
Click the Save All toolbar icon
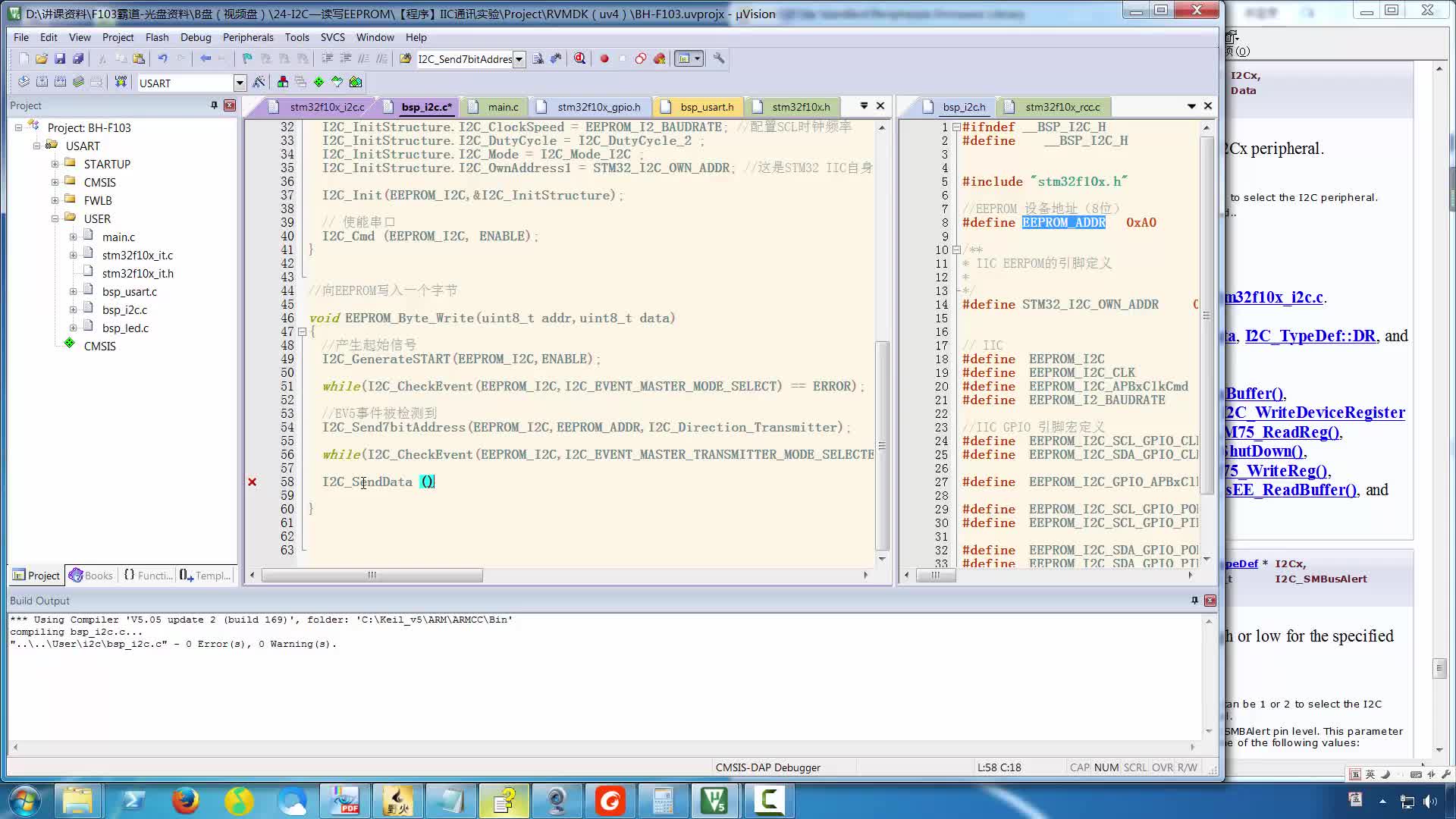click(78, 58)
